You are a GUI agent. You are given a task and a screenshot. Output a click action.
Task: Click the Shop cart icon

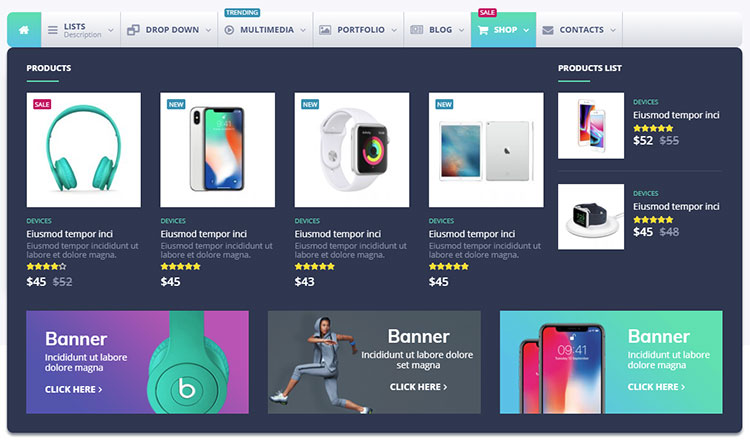tap(483, 30)
